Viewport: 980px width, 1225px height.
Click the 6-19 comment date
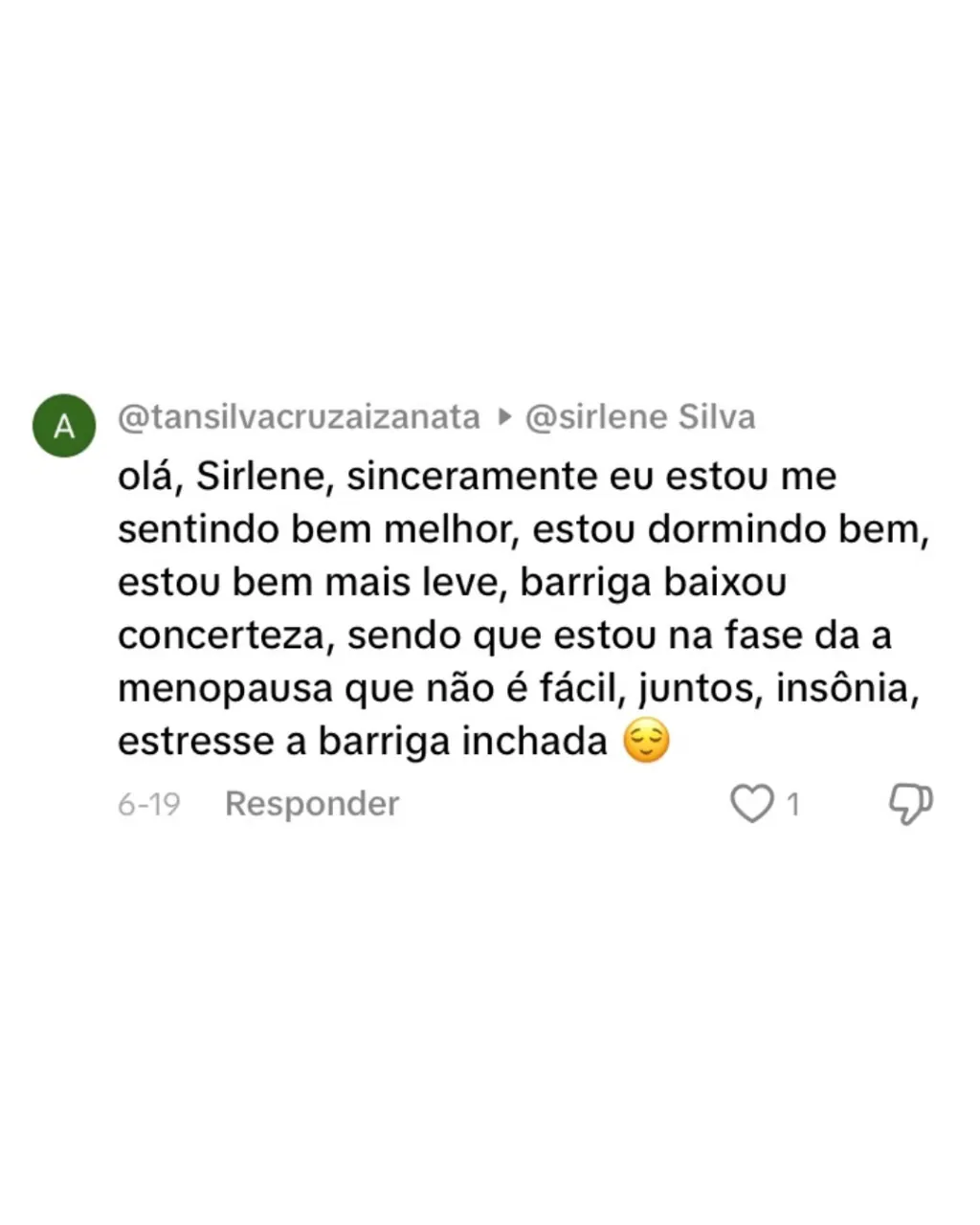[x=149, y=805]
